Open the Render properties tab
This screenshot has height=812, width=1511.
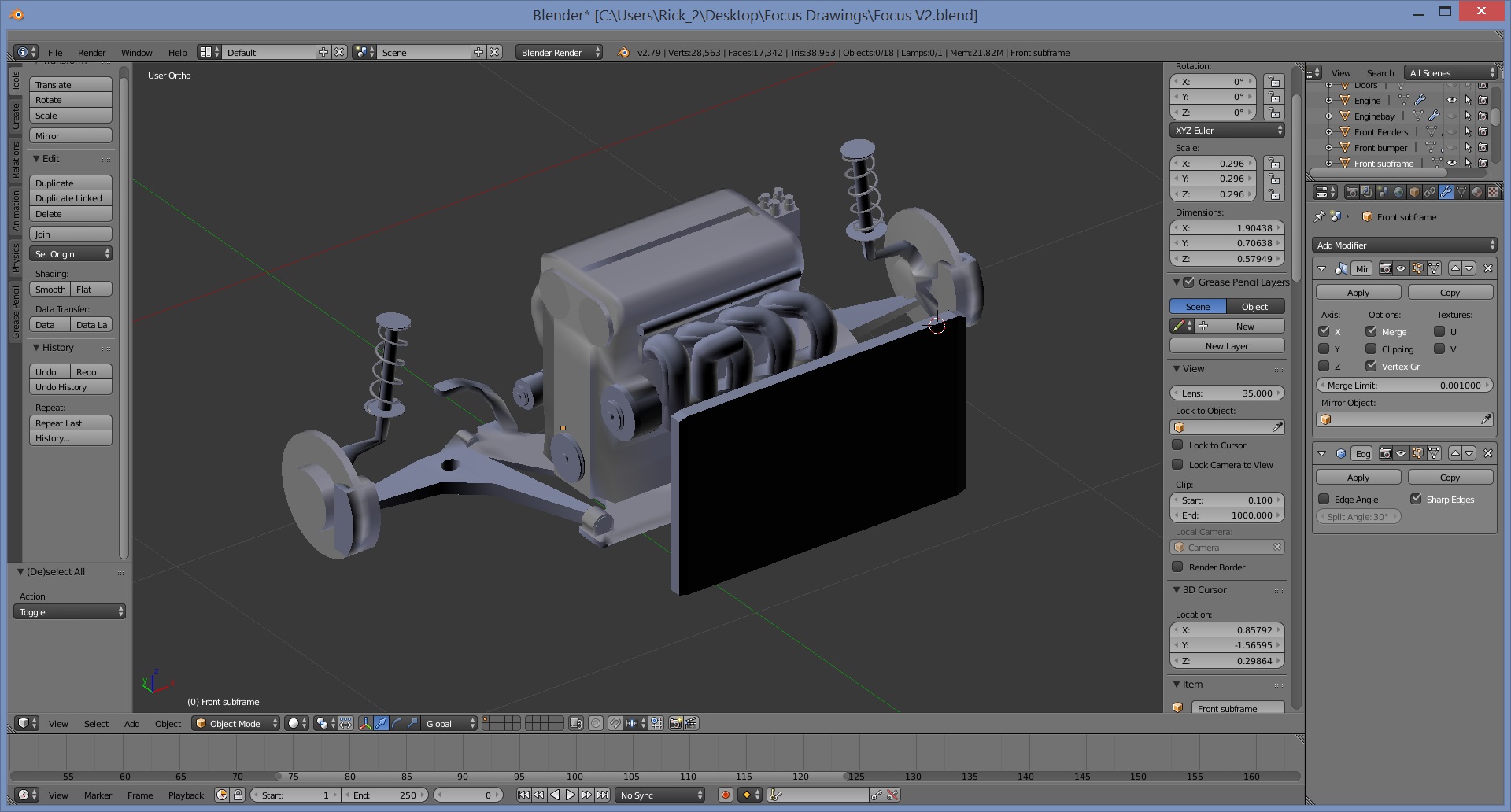(x=1351, y=192)
